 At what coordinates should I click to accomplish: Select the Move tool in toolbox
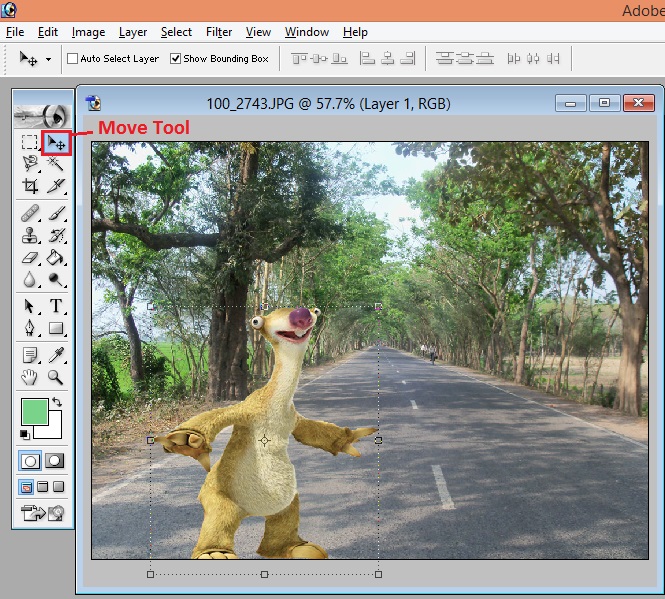(56, 143)
